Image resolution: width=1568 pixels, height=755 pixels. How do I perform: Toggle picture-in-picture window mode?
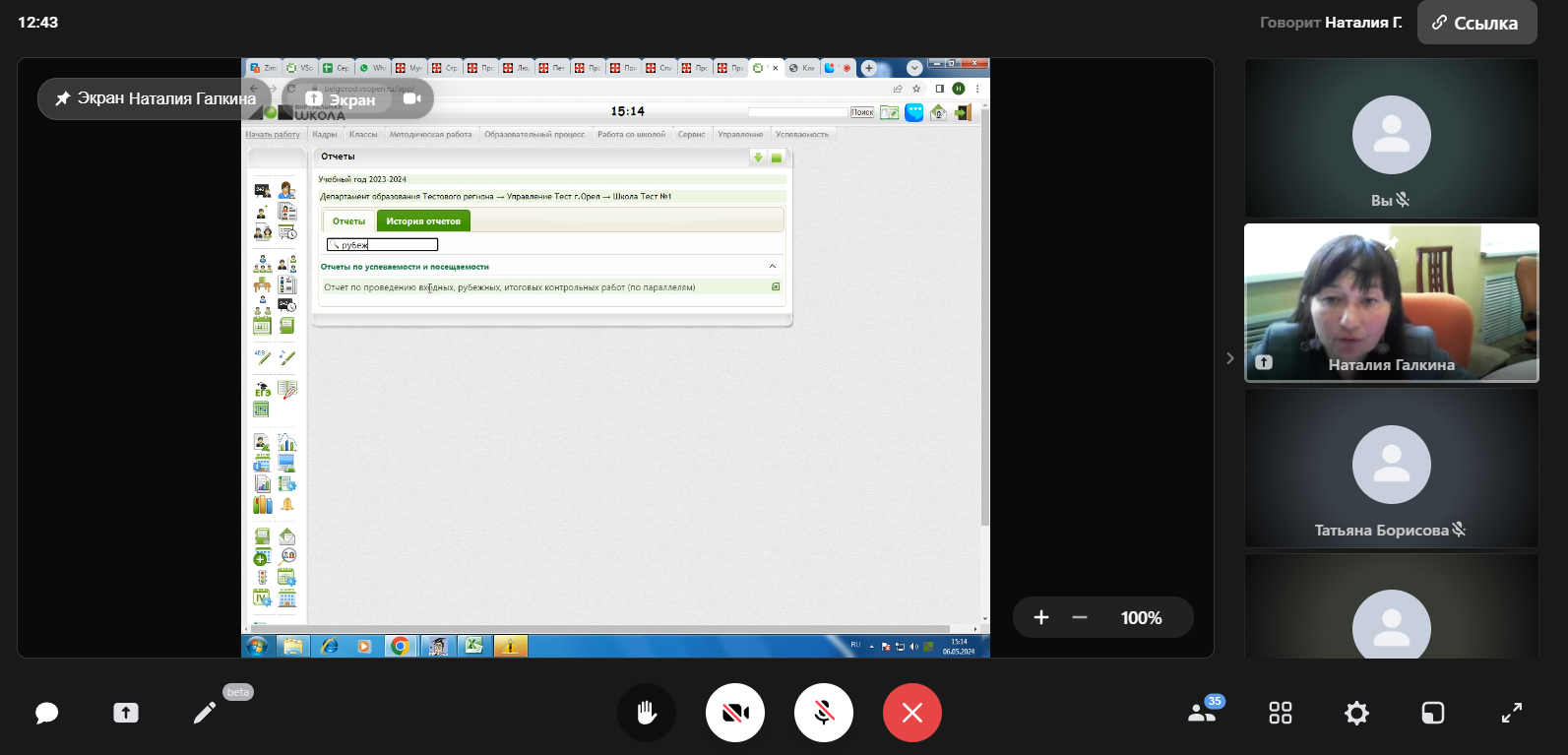1433,713
